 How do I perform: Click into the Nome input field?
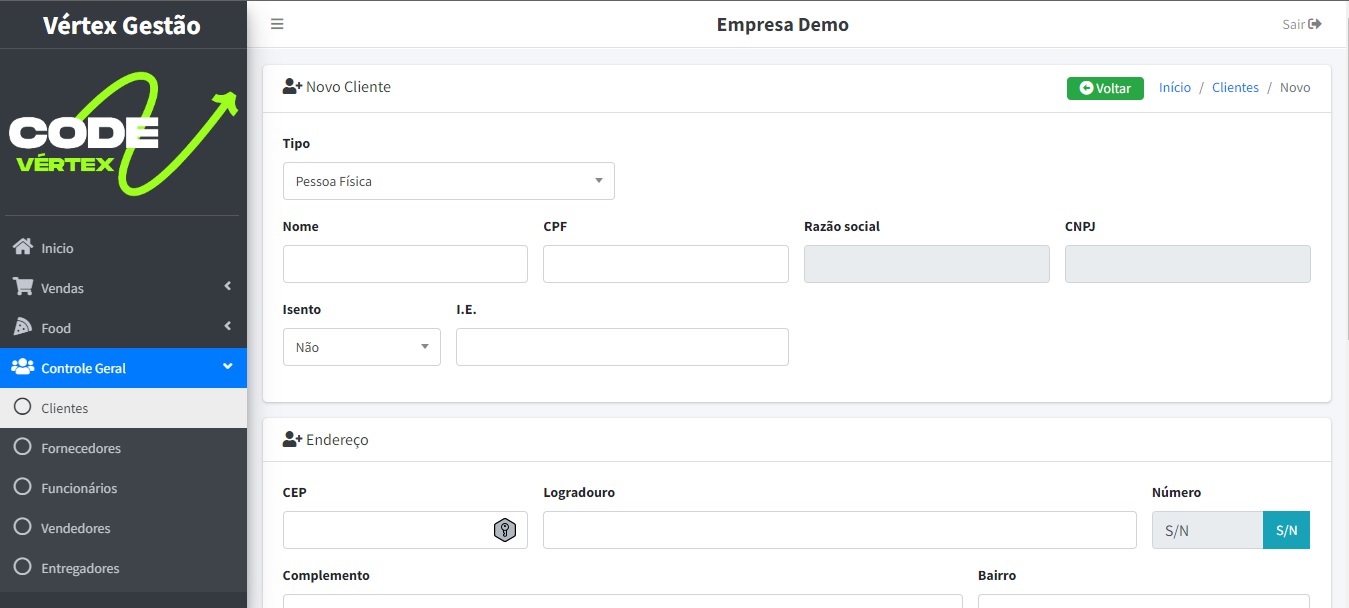point(405,264)
